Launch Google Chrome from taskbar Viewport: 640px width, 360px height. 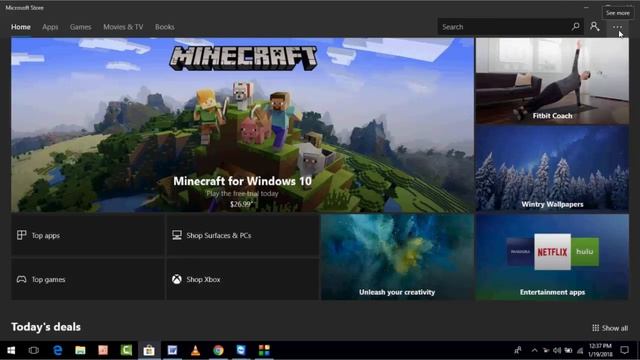[218, 350]
